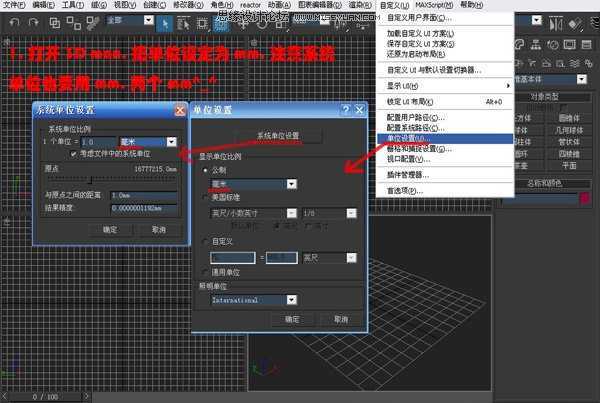The width and height of the screenshot is (600, 403).
Task: Open the Utilities command panel tab icon
Action: coord(586,44)
